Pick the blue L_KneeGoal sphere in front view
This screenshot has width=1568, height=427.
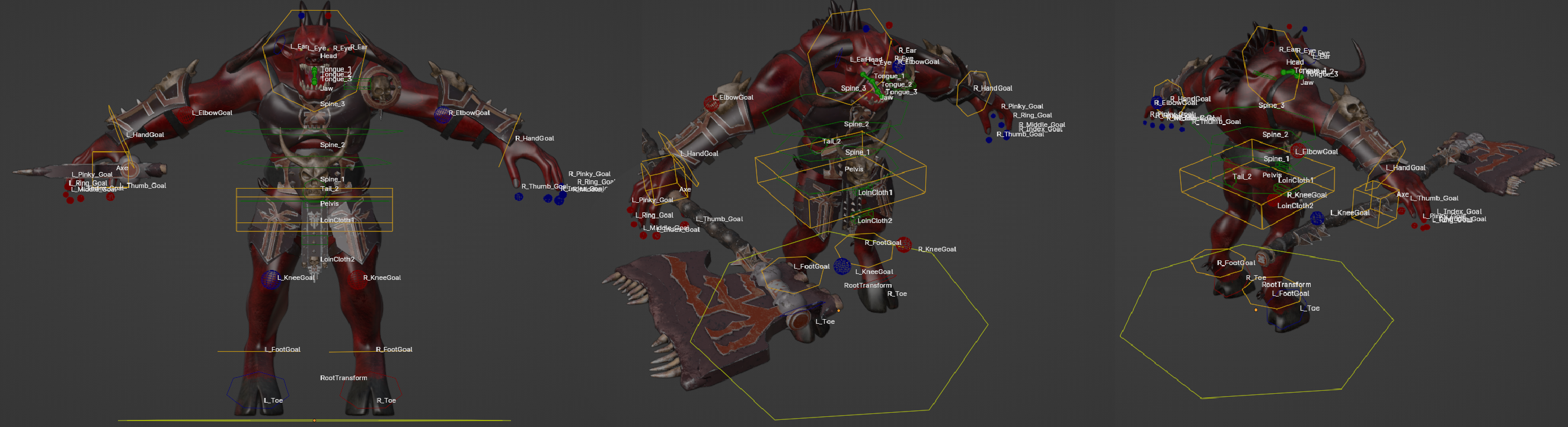[270, 279]
